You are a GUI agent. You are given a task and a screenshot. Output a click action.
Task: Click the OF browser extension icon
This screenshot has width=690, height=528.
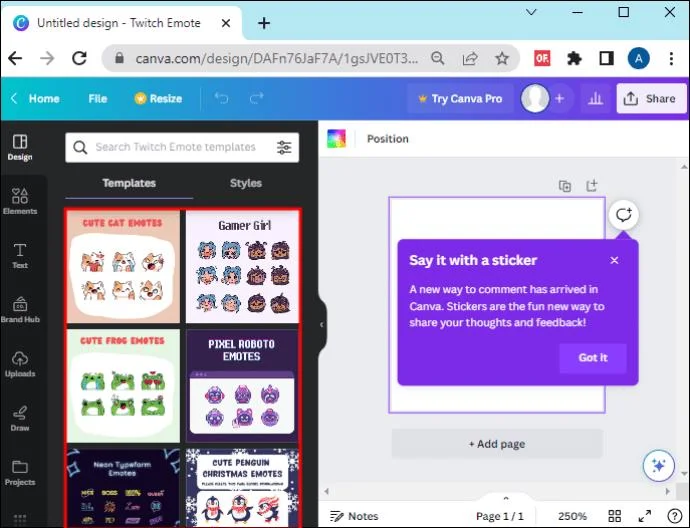[542, 58]
